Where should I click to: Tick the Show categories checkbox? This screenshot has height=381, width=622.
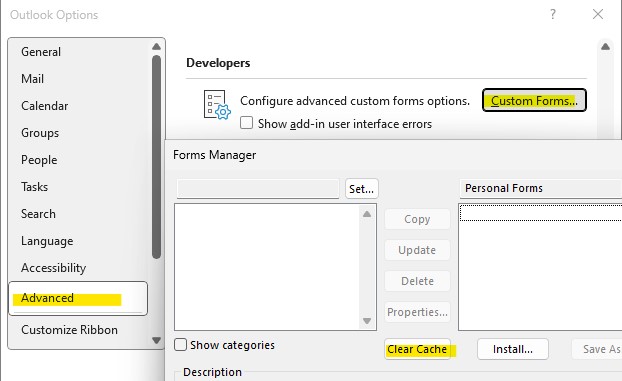click(x=180, y=344)
